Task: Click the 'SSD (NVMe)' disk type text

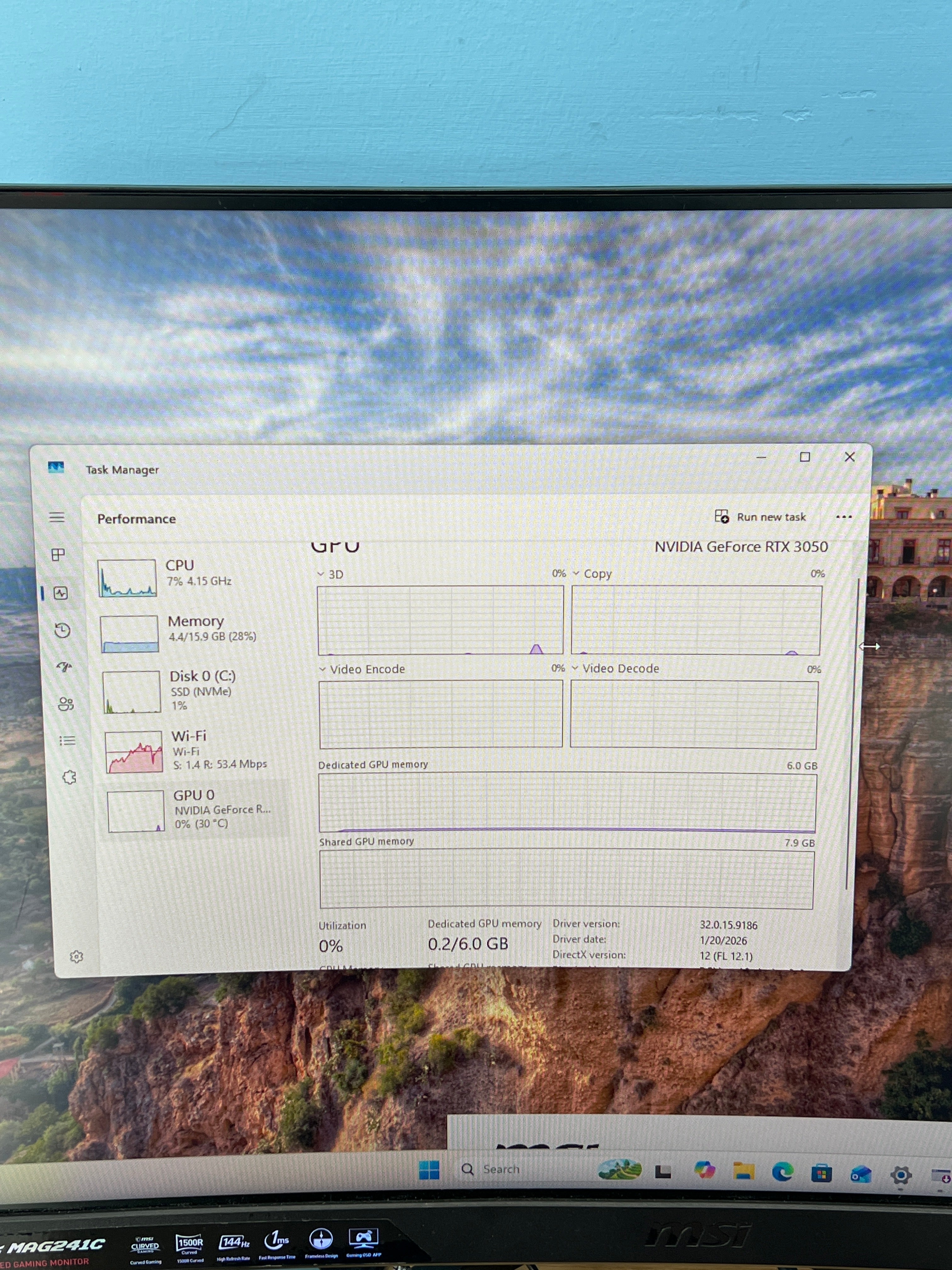Action: pyautogui.click(x=201, y=691)
